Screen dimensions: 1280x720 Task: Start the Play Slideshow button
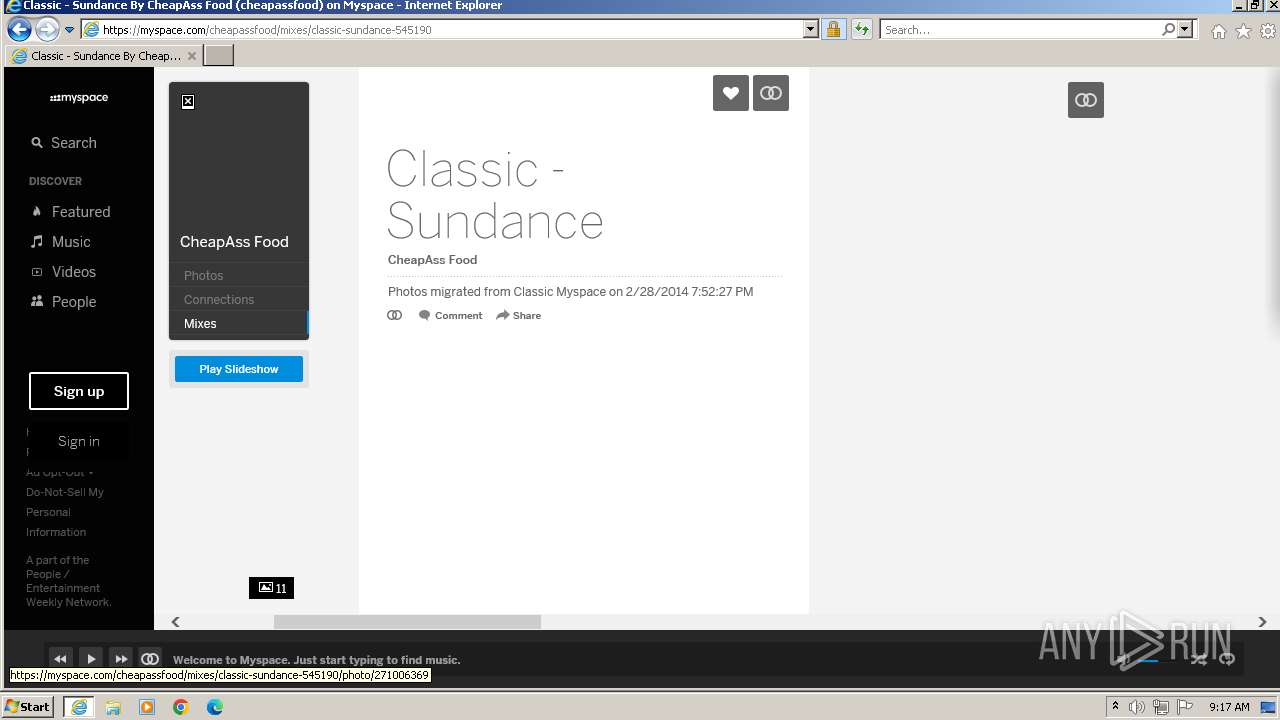click(x=239, y=369)
